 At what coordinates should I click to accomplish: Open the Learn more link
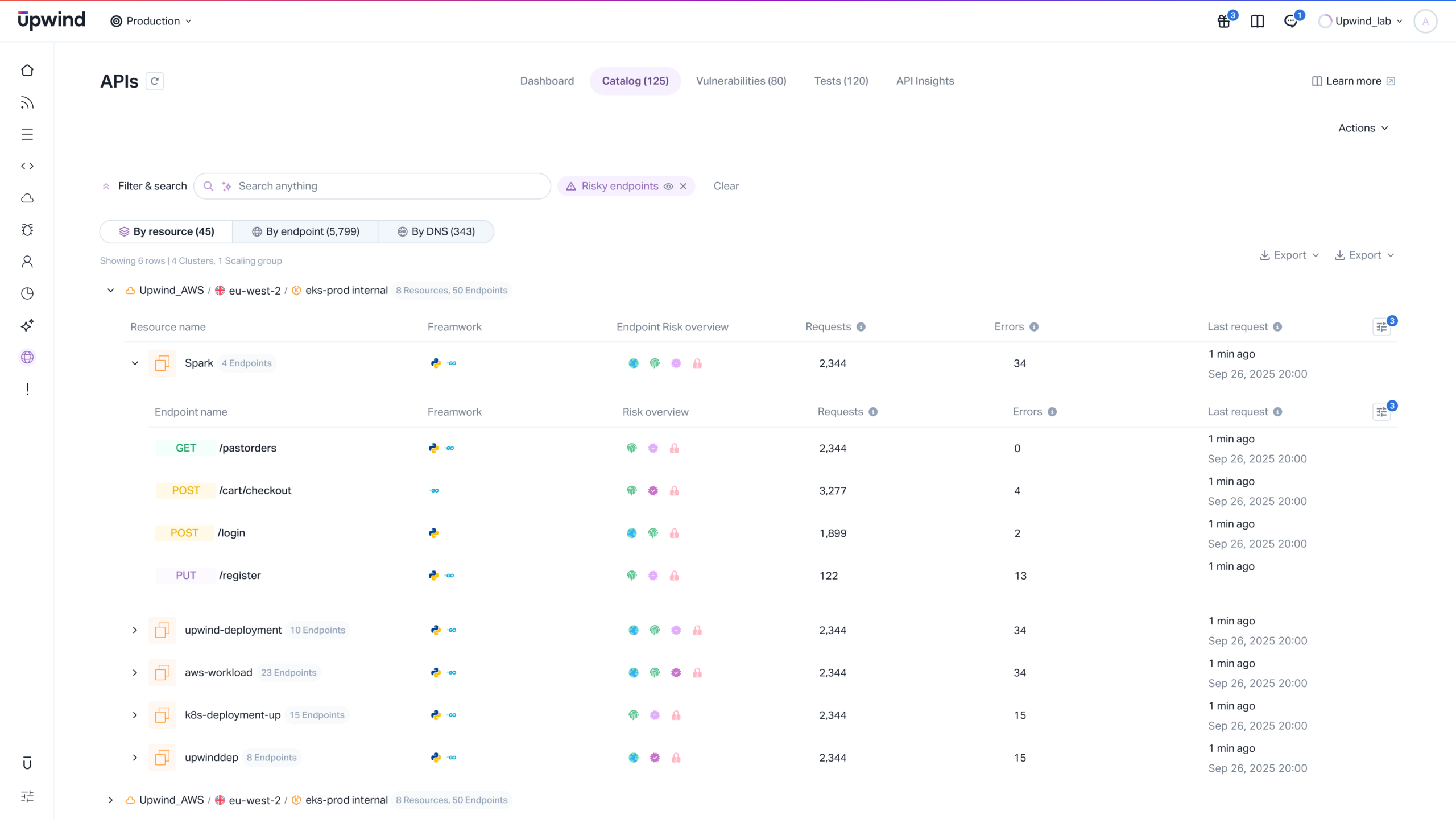coord(1353,81)
